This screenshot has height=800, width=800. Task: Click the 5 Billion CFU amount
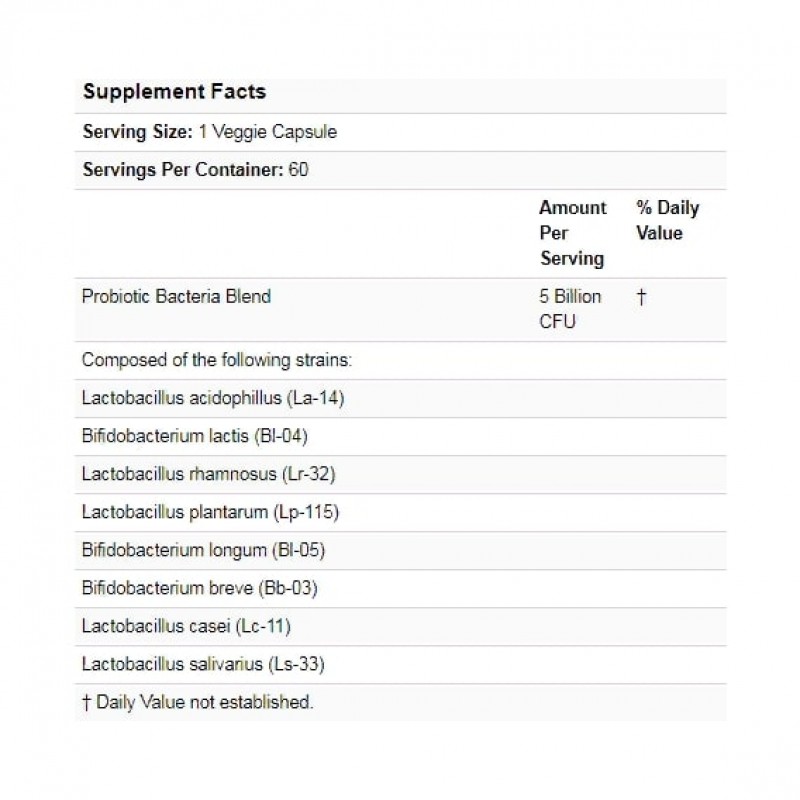[570, 309]
